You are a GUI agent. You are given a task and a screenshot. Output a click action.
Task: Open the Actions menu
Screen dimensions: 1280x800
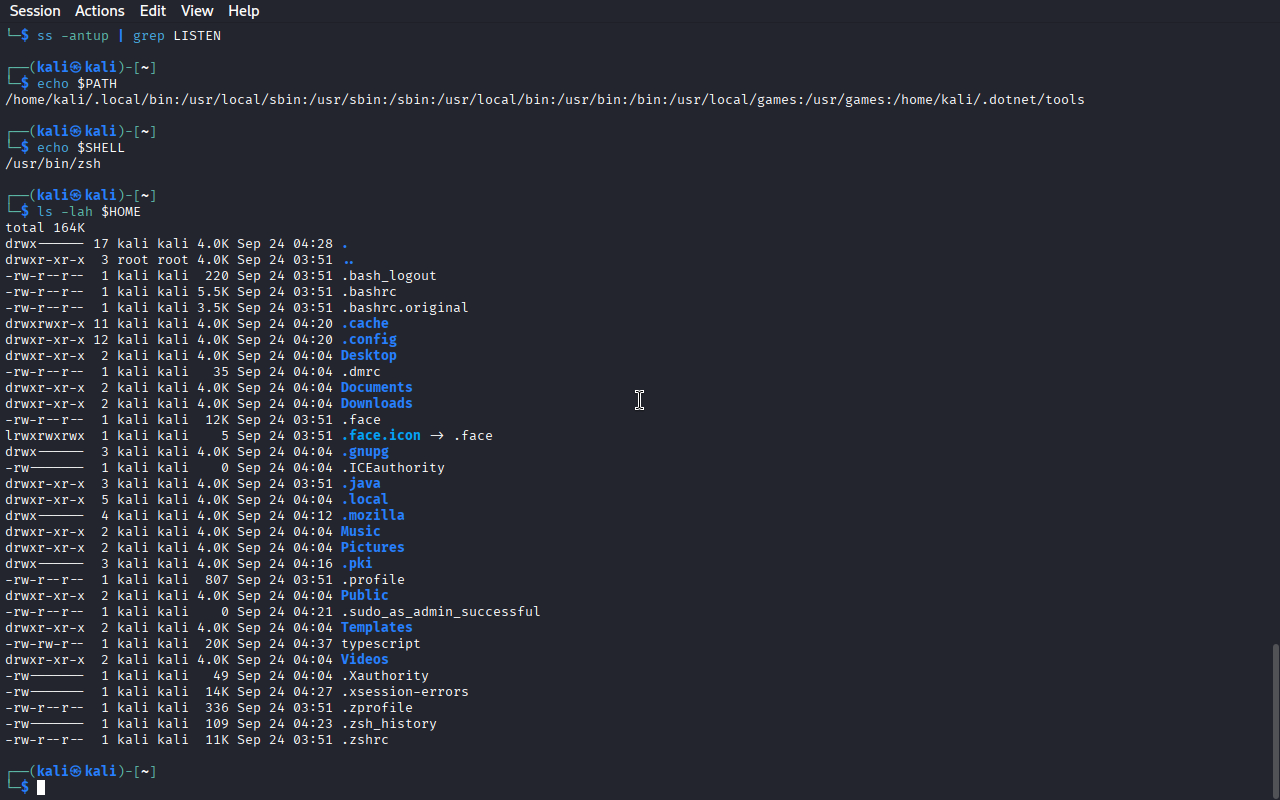(x=100, y=11)
